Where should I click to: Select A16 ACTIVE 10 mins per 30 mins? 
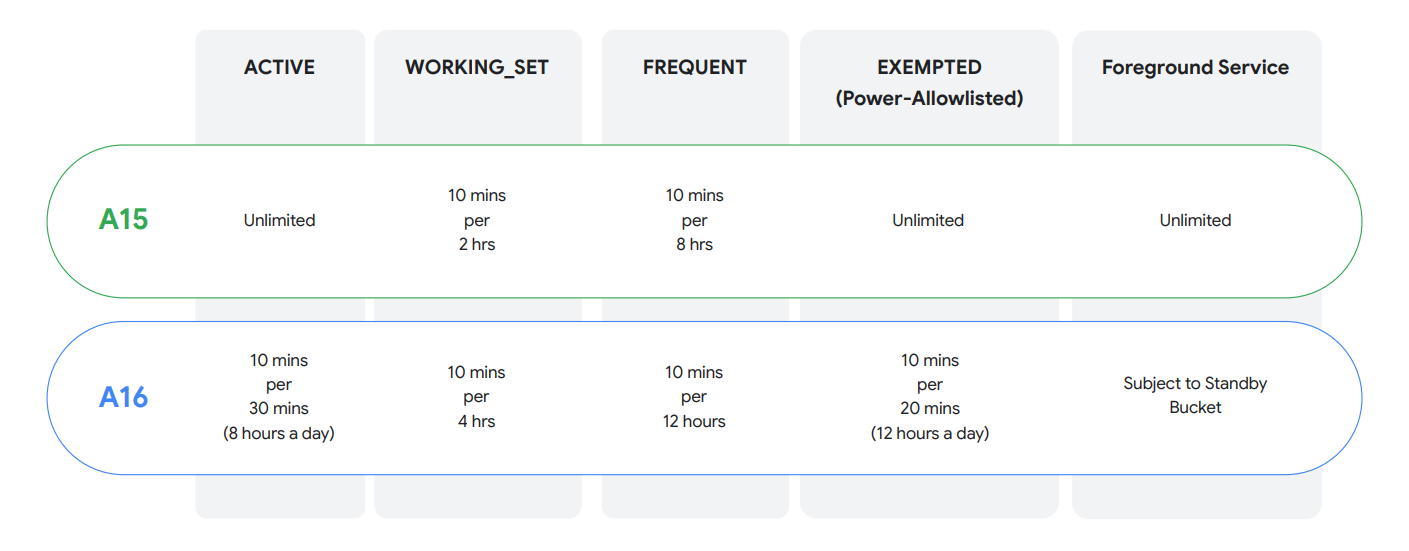[x=279, y=384]
